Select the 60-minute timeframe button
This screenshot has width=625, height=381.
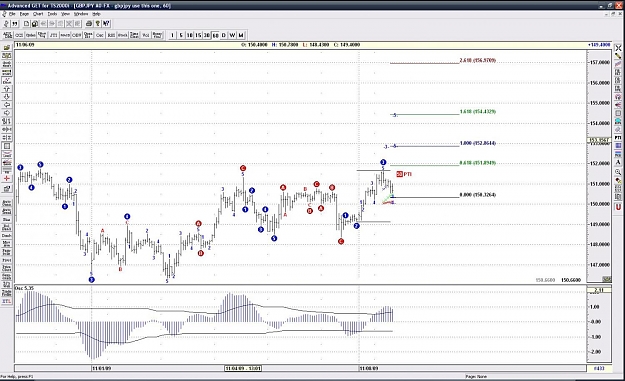(215, 35)
